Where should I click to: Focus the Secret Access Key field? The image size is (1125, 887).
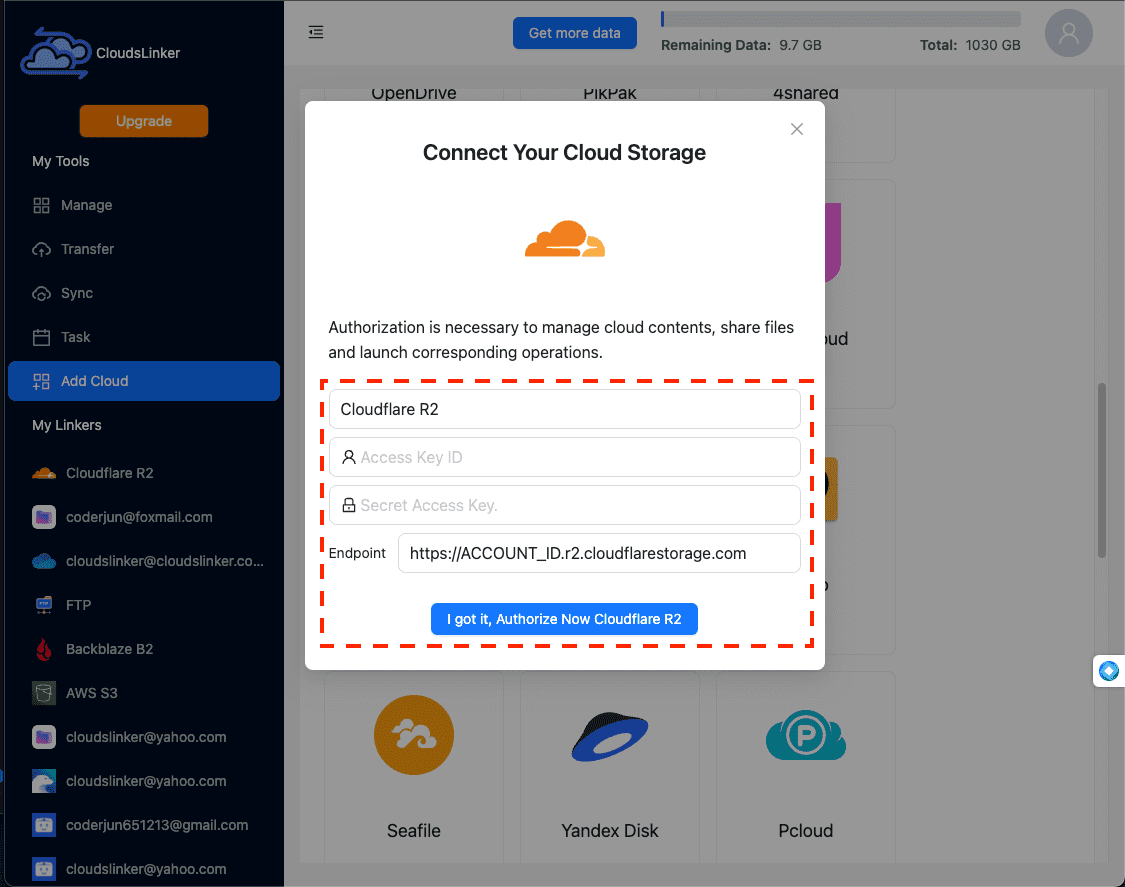coord(565,505)
